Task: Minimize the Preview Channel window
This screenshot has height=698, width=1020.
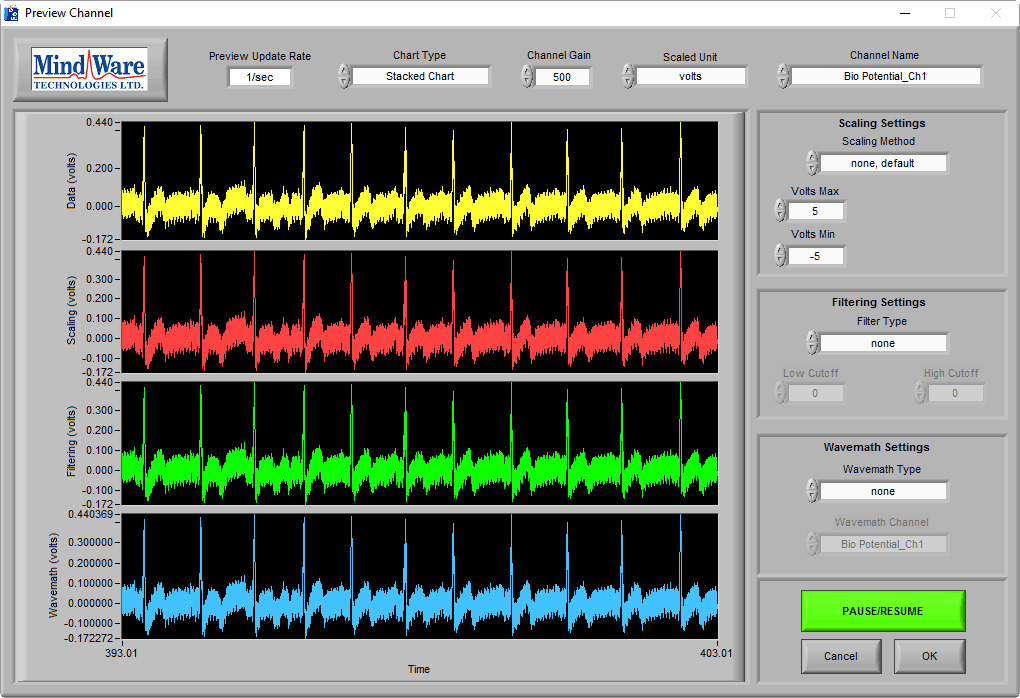Action: coord(905,13)
